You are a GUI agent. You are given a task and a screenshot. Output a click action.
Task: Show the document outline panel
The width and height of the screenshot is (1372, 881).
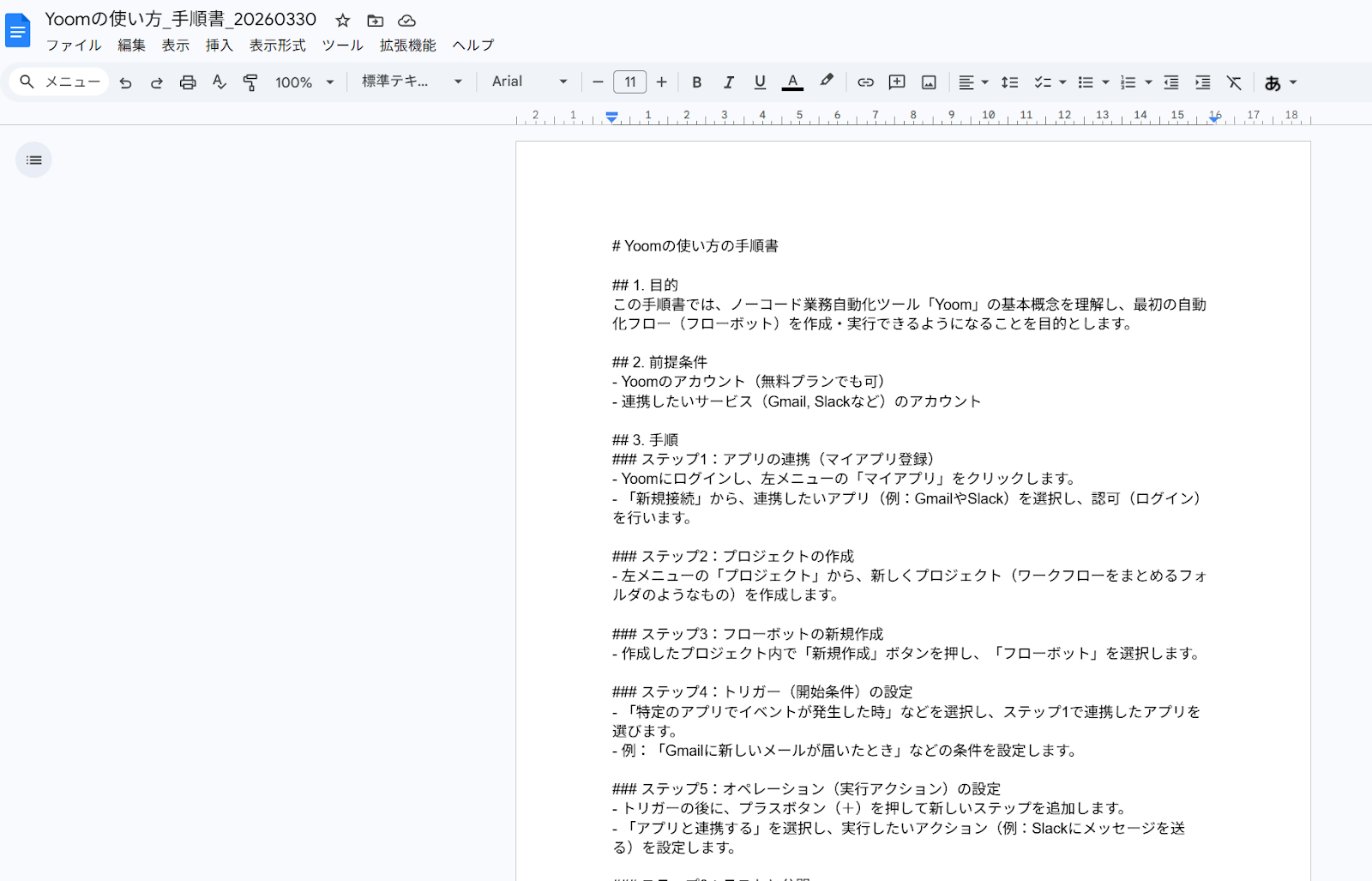point(33,160)
